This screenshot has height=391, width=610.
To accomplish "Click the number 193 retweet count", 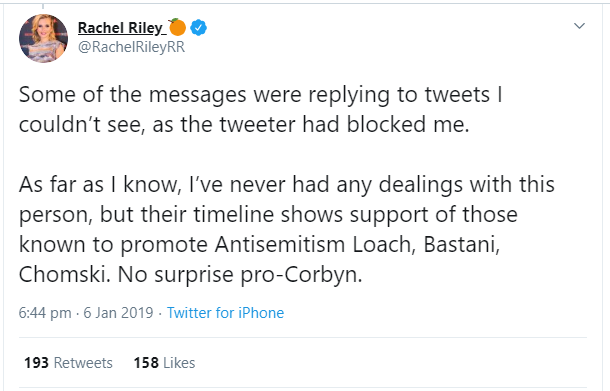I will point(36,363).
